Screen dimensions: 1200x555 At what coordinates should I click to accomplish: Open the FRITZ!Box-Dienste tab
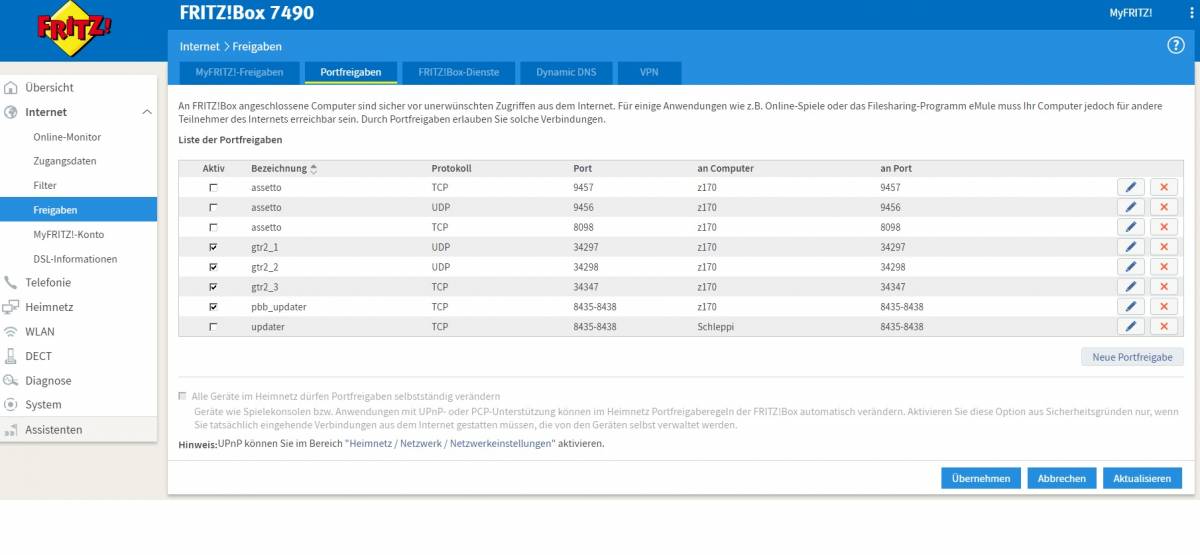click(x=458, y=73)
